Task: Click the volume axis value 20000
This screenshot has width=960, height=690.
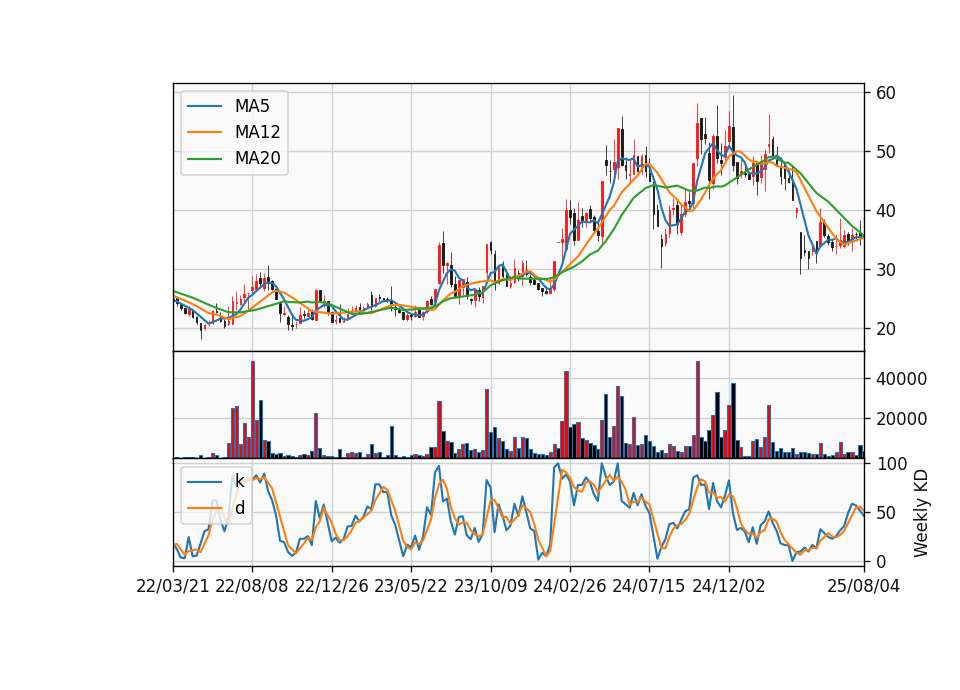Action: tap(901, 419)
